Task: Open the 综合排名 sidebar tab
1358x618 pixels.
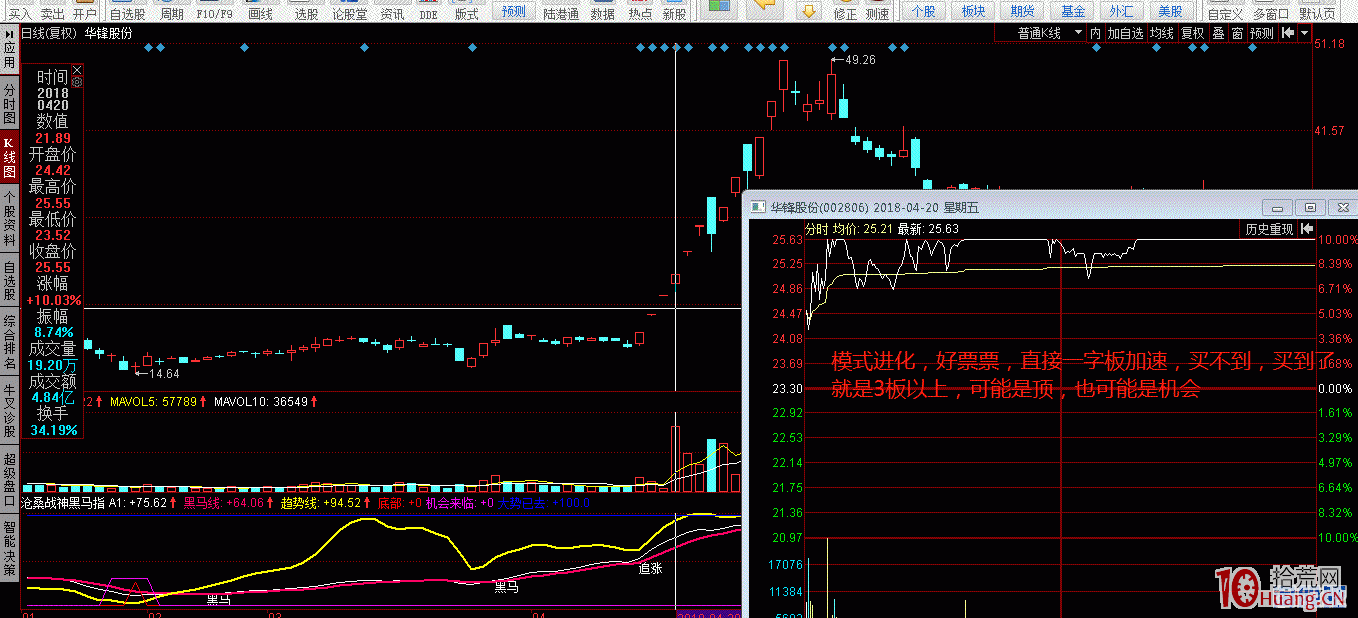Action: pyautogui.click(x=9, y=341)
